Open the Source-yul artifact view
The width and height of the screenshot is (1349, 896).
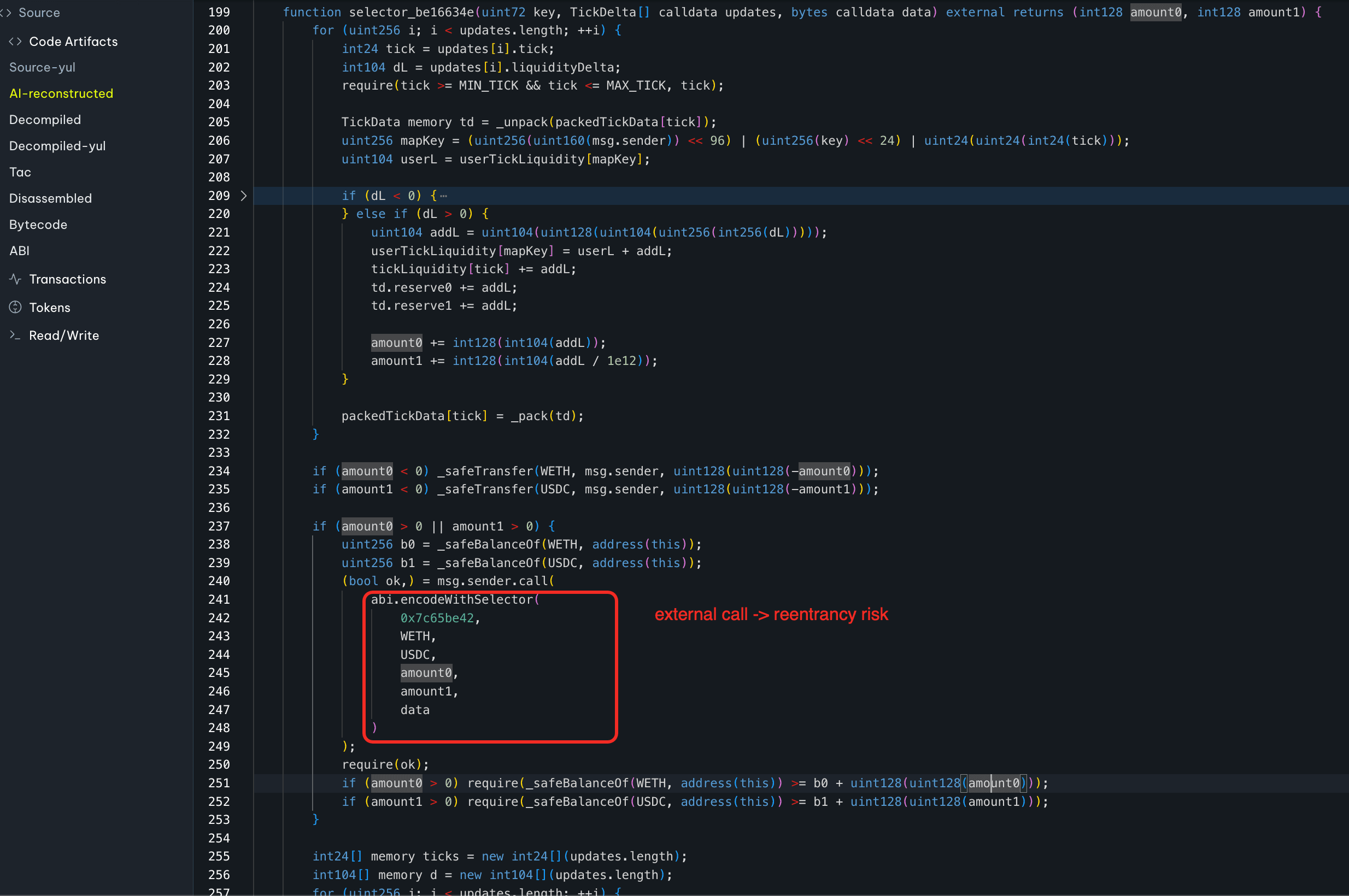tap(42, 67)
